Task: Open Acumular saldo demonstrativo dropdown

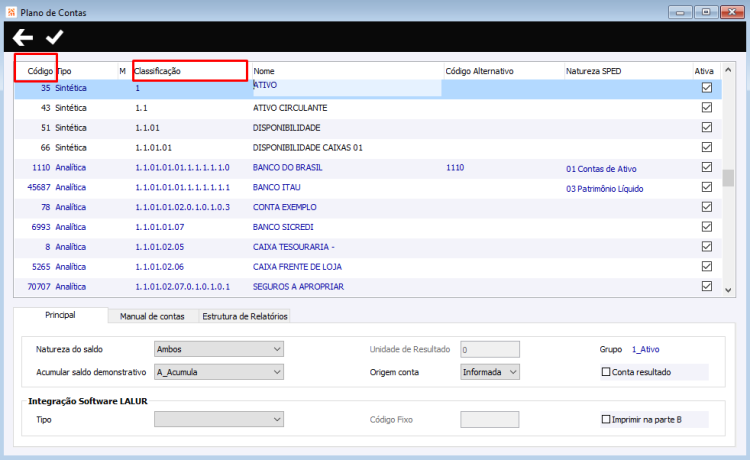Action: (219, 372)
